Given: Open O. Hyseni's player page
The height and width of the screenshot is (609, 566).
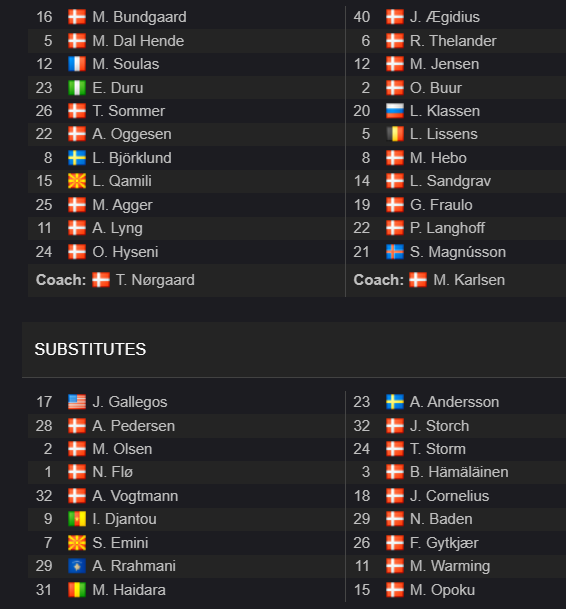Looking at the screenshot, I should [125, 252].
